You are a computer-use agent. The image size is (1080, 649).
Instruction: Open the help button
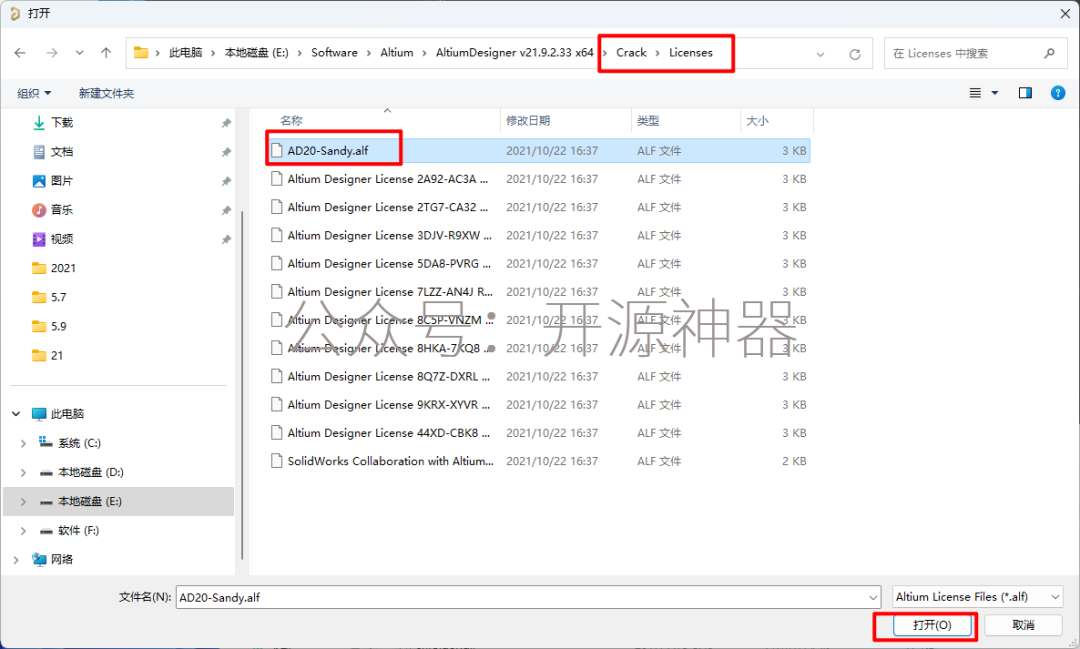(x=1058, y=93)
